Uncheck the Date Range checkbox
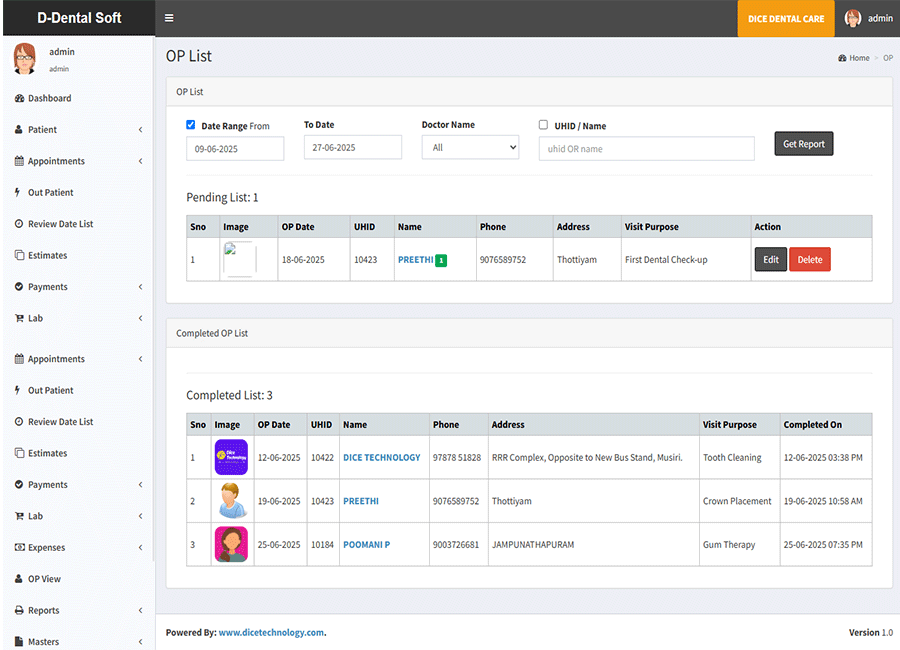This screenshot has height=650, width=900. pyautogui.click(x=191, y=125)
